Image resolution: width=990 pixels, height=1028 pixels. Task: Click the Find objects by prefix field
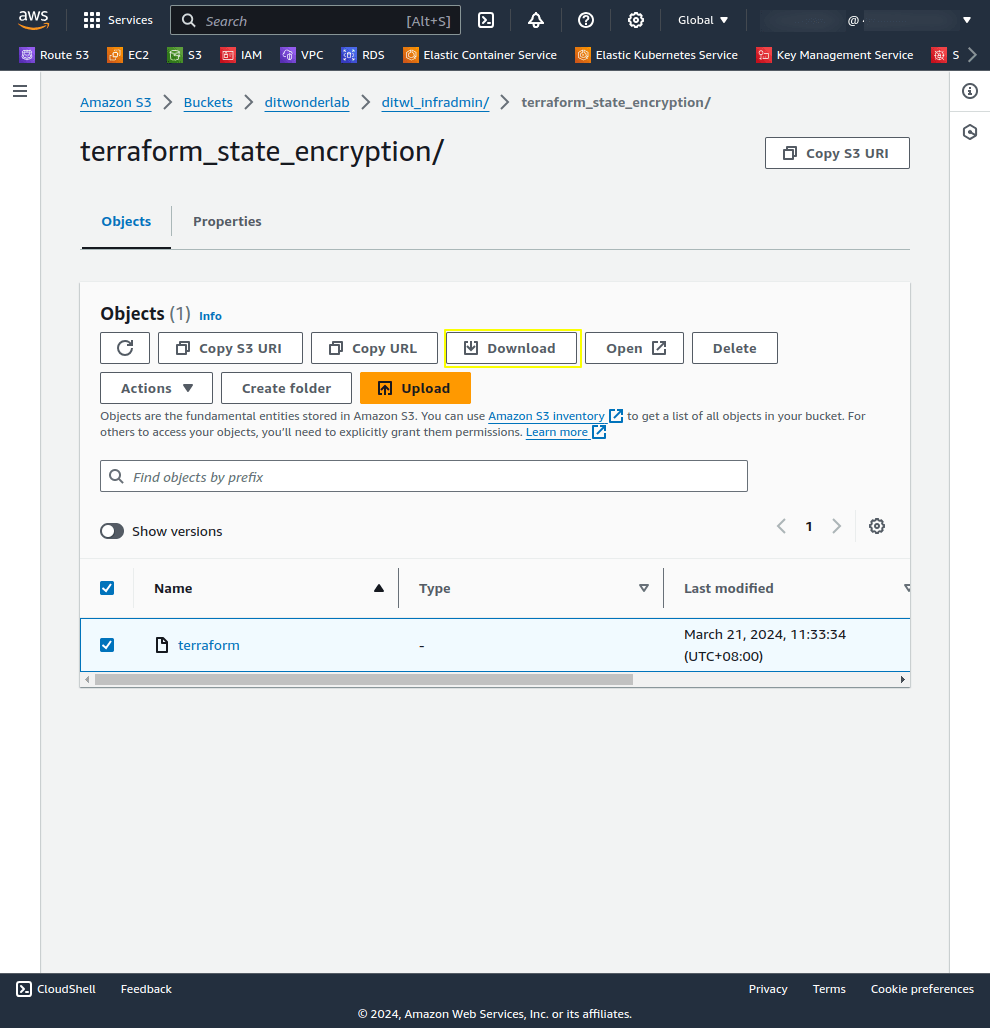(423, 476)
